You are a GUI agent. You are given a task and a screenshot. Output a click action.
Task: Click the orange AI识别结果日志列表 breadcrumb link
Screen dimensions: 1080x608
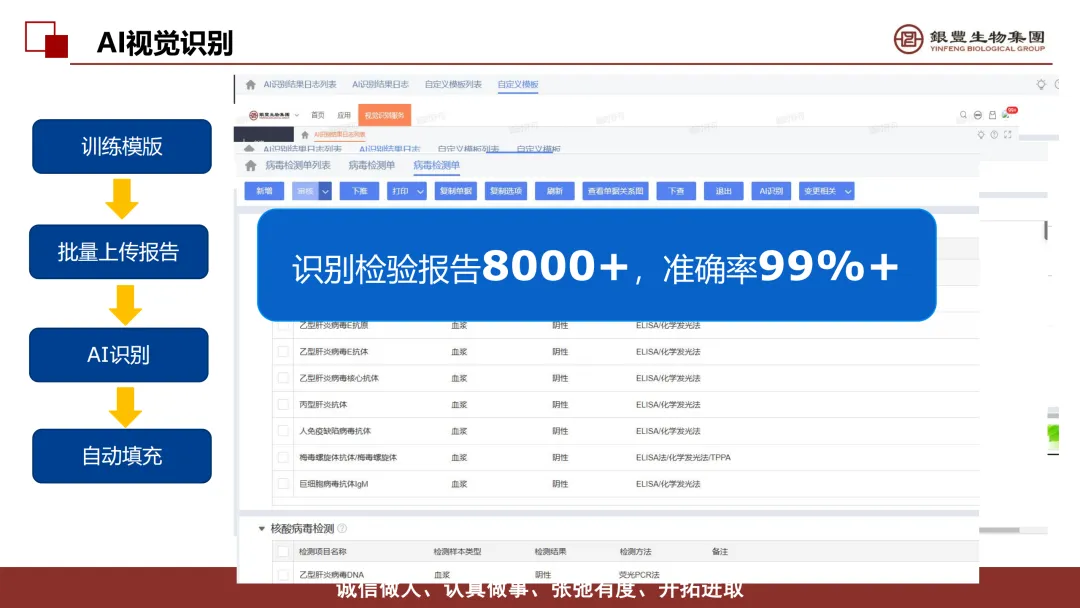click(x=340, y=135)
